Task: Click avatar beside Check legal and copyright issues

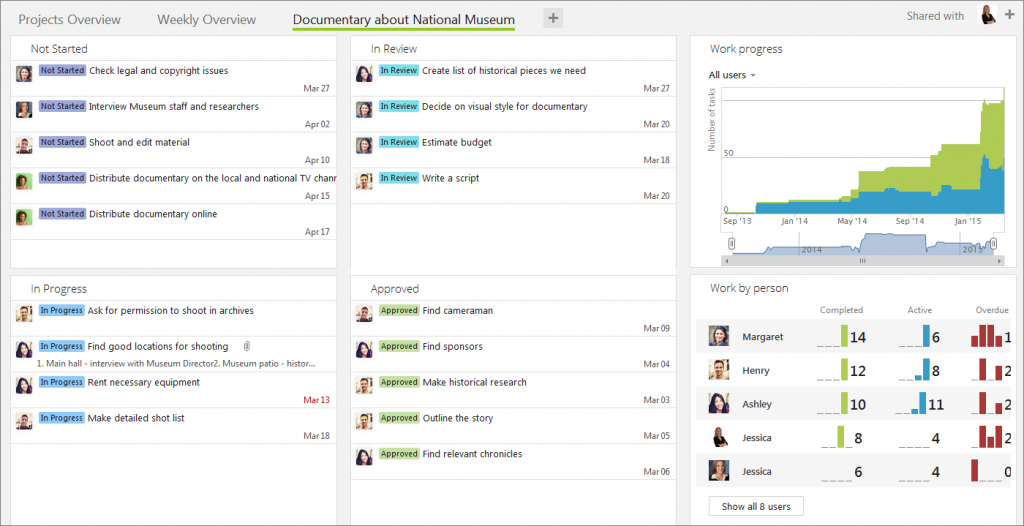Action: pyautogui.click(x=24, y=73)
